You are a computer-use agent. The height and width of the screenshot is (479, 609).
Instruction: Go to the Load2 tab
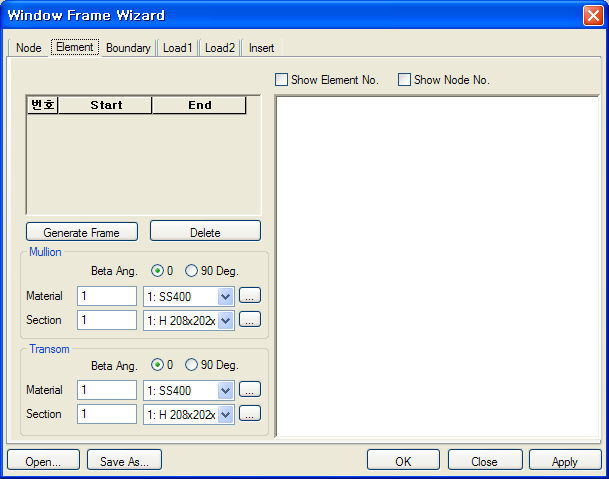coord(220,48)
